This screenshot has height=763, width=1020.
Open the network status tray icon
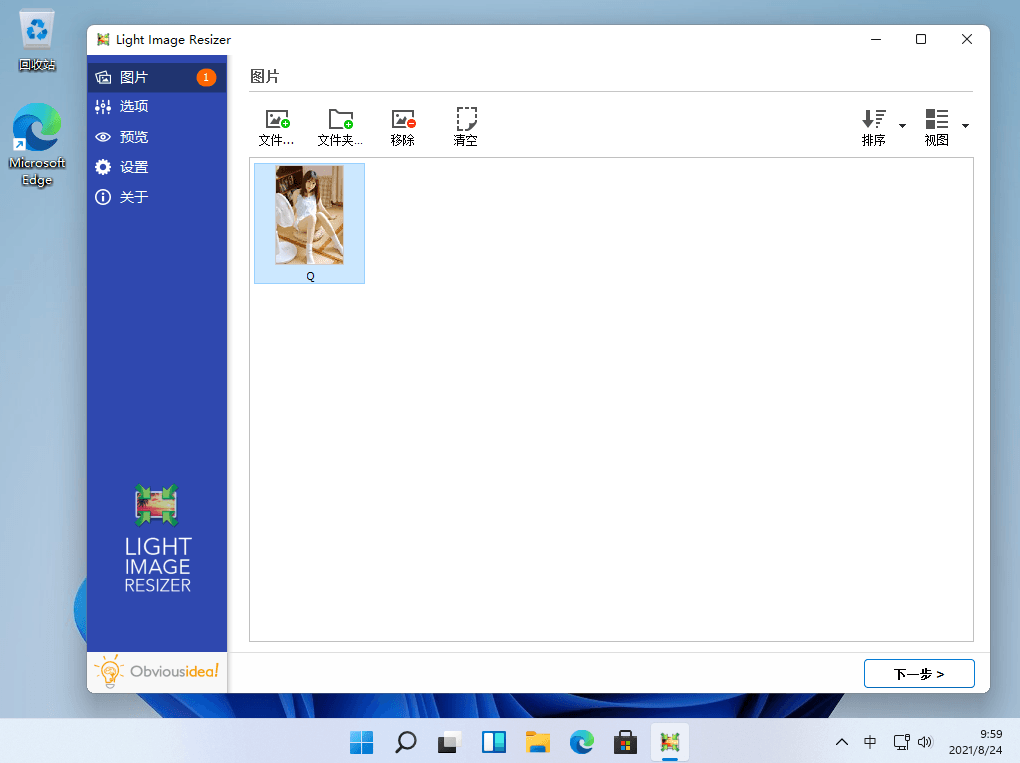902,742
